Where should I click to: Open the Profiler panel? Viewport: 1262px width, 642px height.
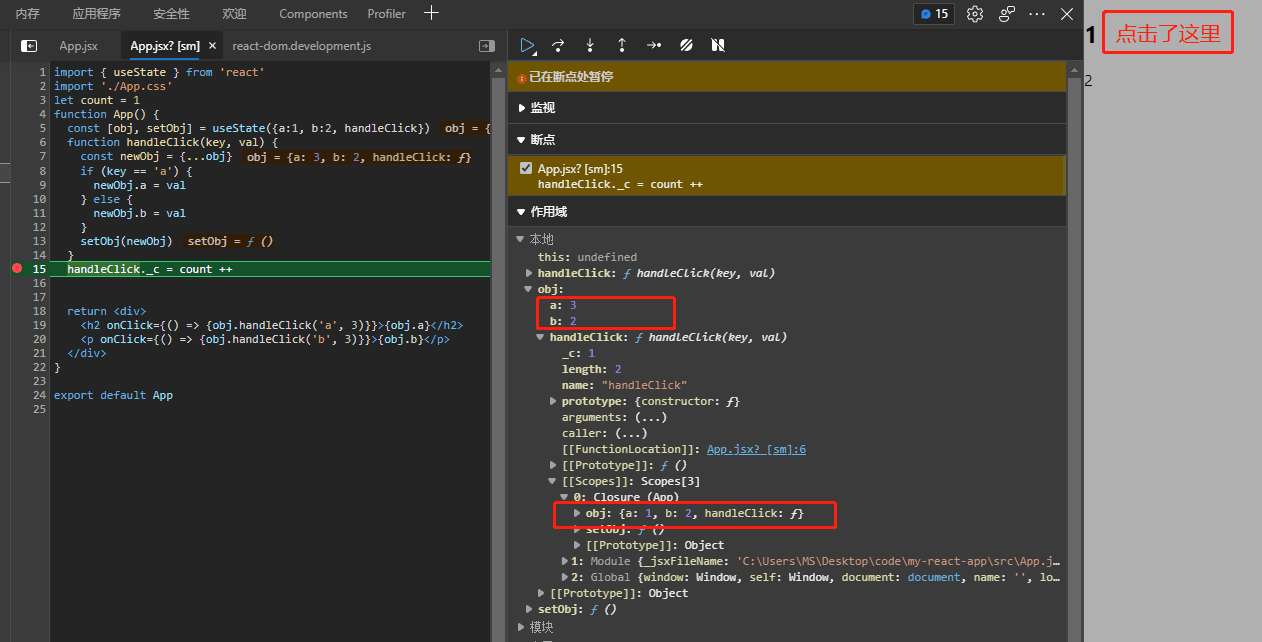click(386, 14)
